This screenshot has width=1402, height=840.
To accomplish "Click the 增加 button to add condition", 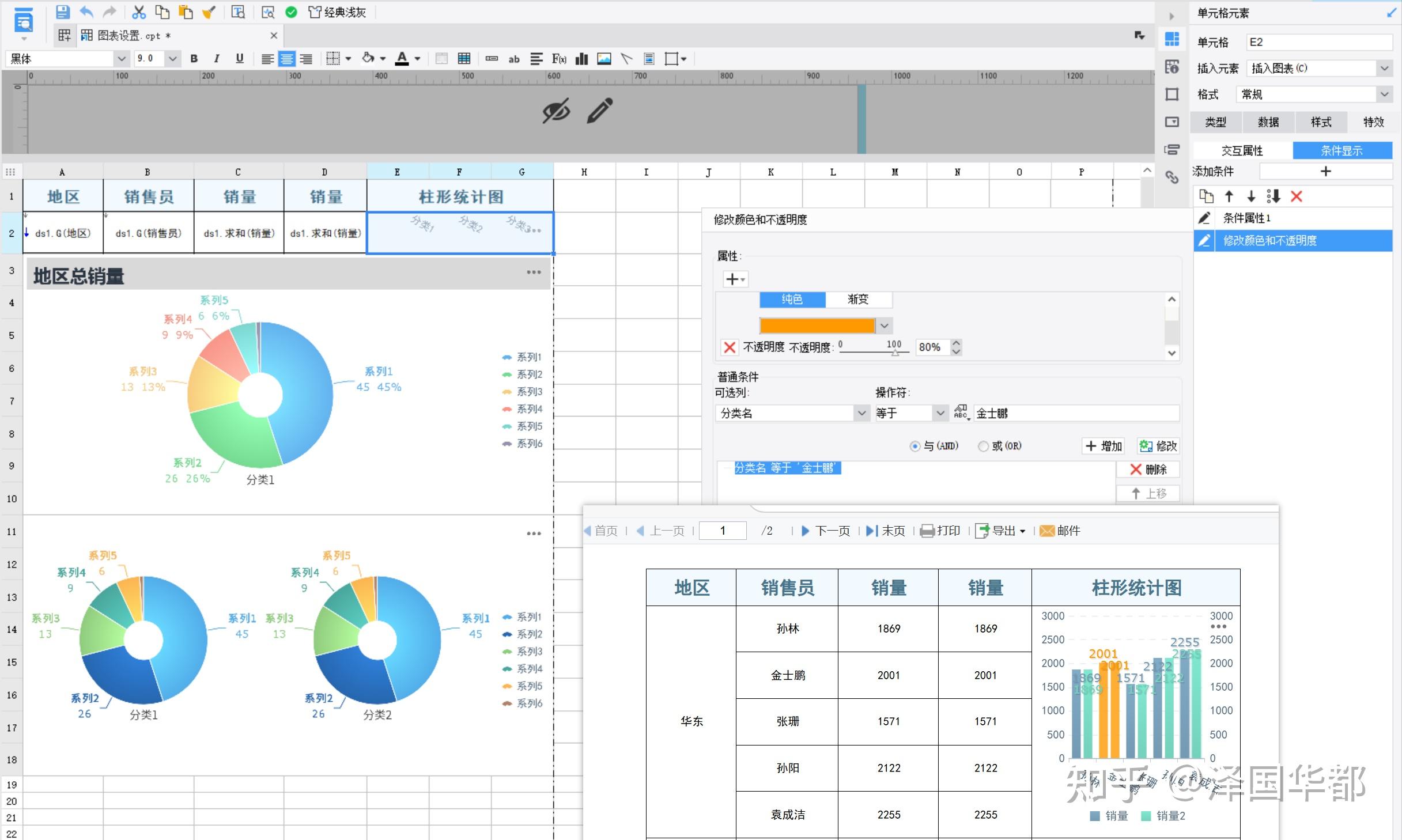I will 1102,446.
